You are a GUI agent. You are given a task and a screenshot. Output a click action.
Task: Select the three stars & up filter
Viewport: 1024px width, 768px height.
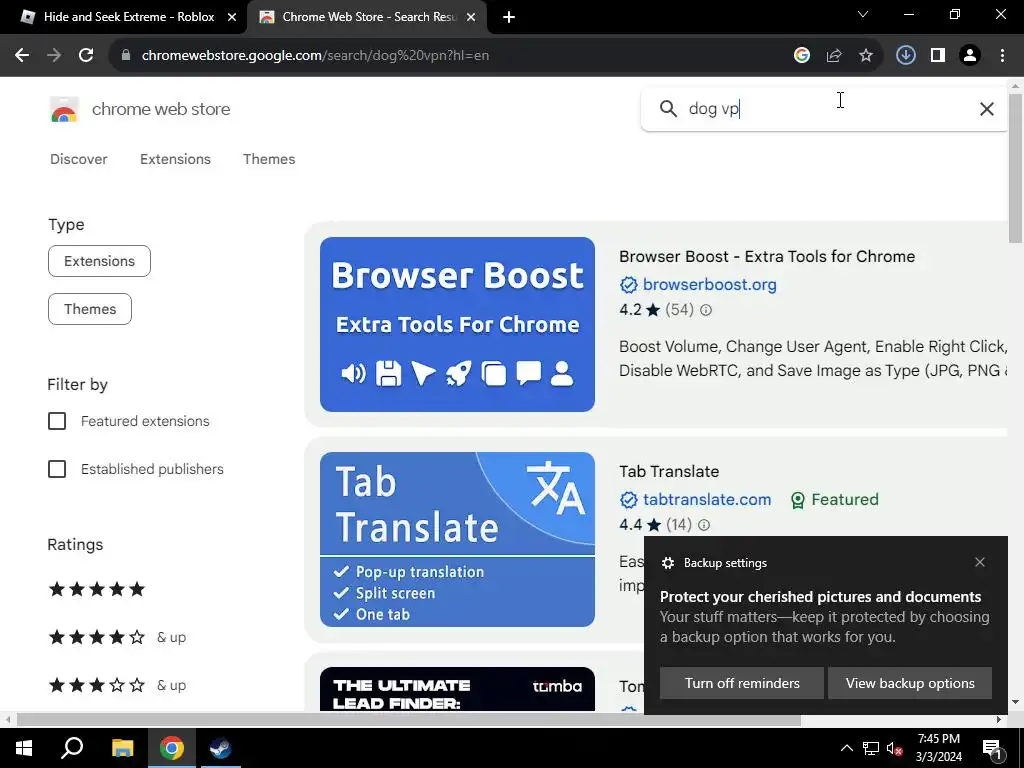tap(118, 685)
